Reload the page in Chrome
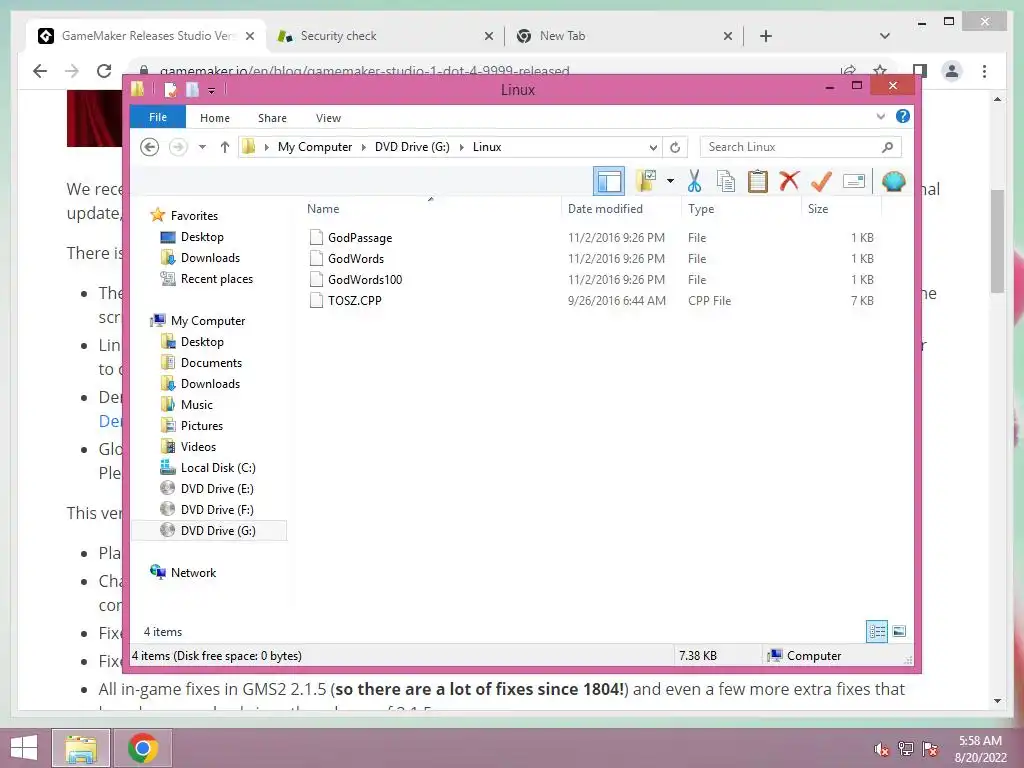Image resolution: width=1024 pixels, height=768 pixels. pos(104,71)
